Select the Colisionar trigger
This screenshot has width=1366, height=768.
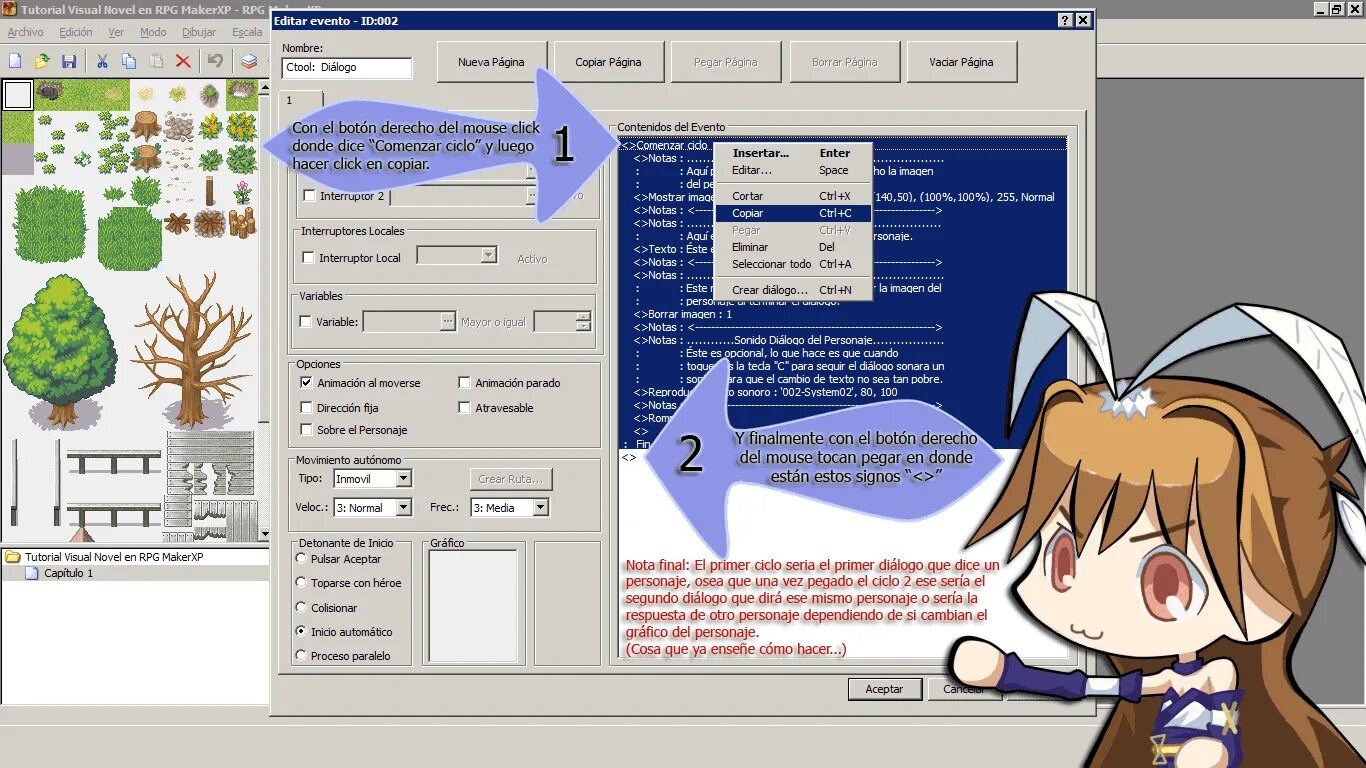[x=301, y=607]
